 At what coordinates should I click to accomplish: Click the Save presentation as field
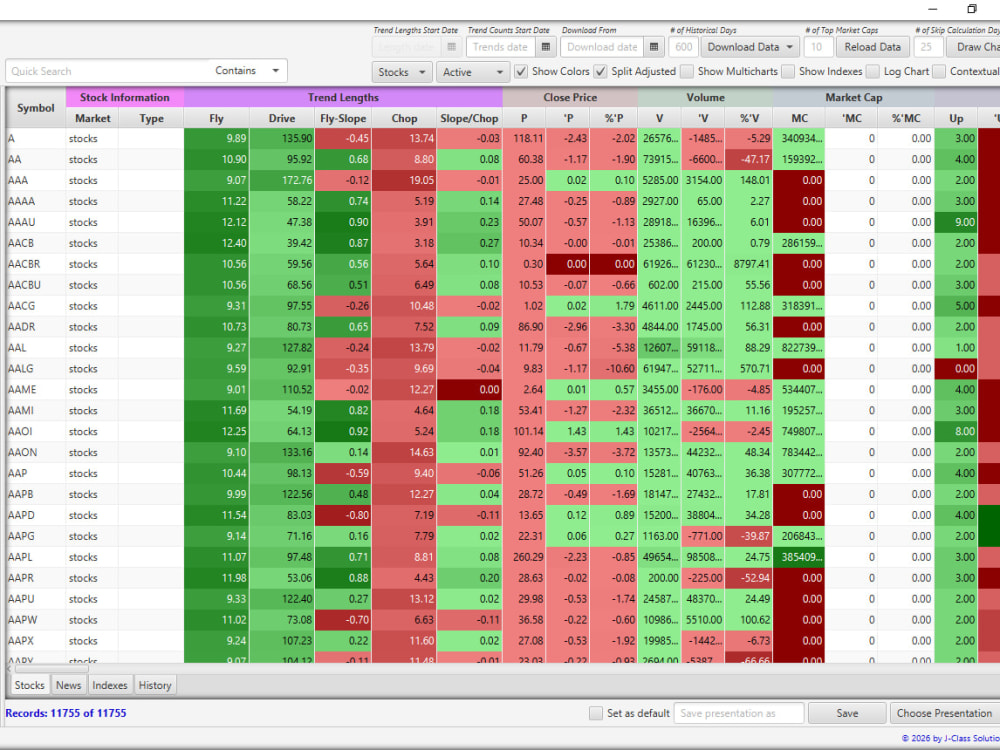point(739,713)
